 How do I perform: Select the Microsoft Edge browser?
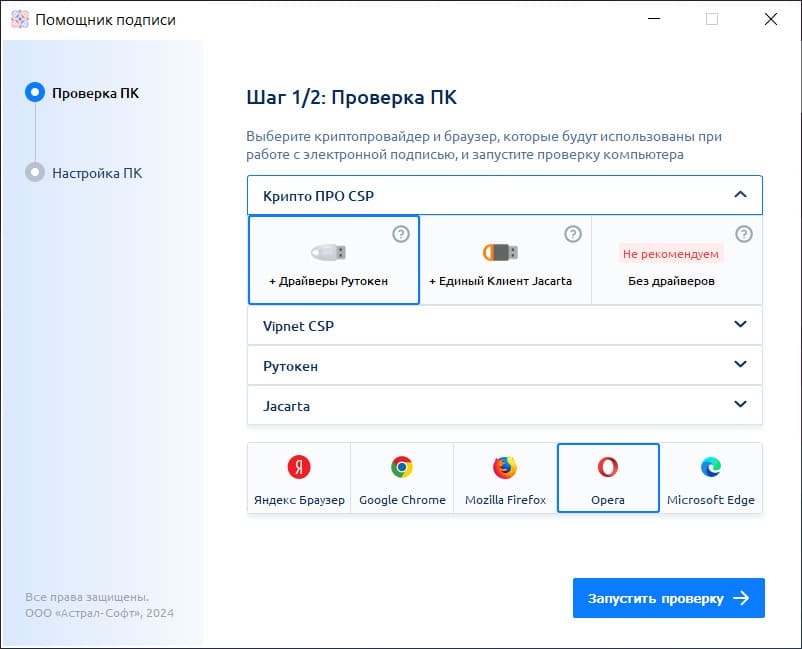[711, 478]
